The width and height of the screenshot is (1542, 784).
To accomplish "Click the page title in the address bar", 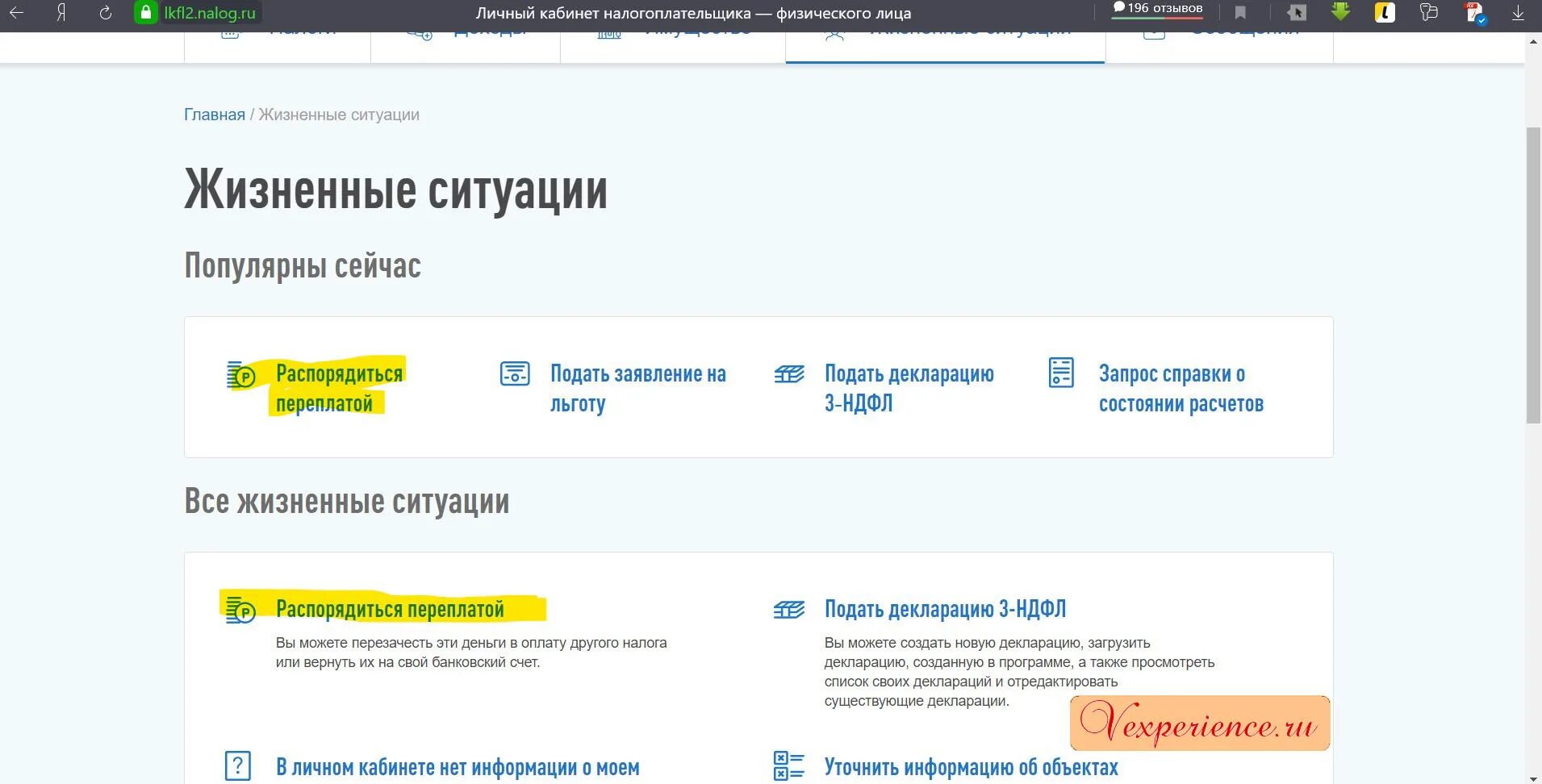I will (693, 13).
